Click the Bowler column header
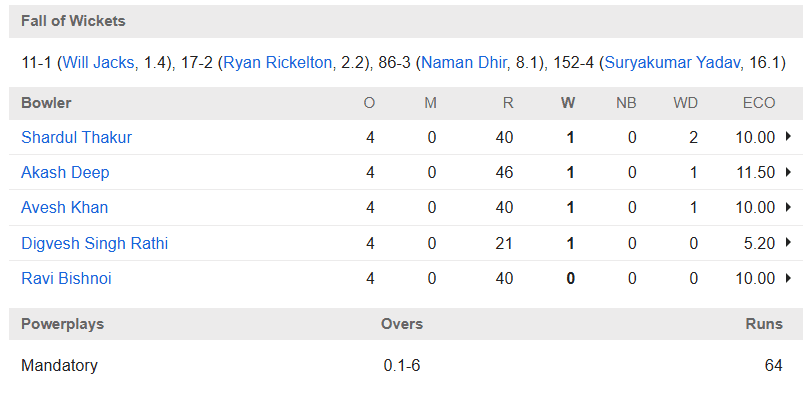The image size is (806, 395). pos(46,103)
